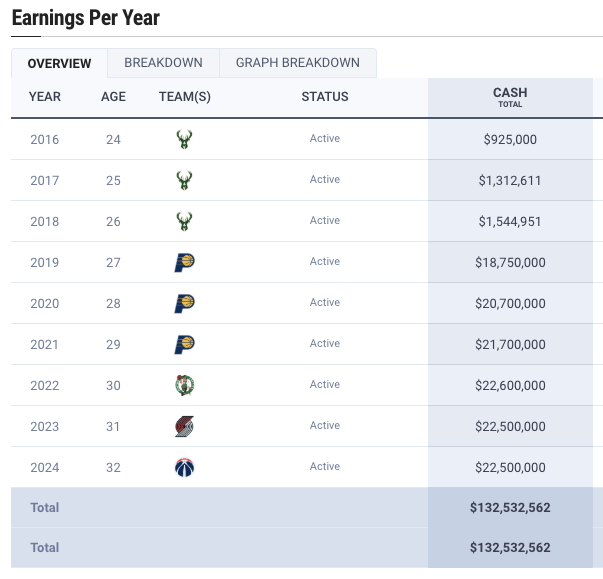Click the $132,532,562 total in the first Total row
Screen dimensions: 603x579
(510, 508)
